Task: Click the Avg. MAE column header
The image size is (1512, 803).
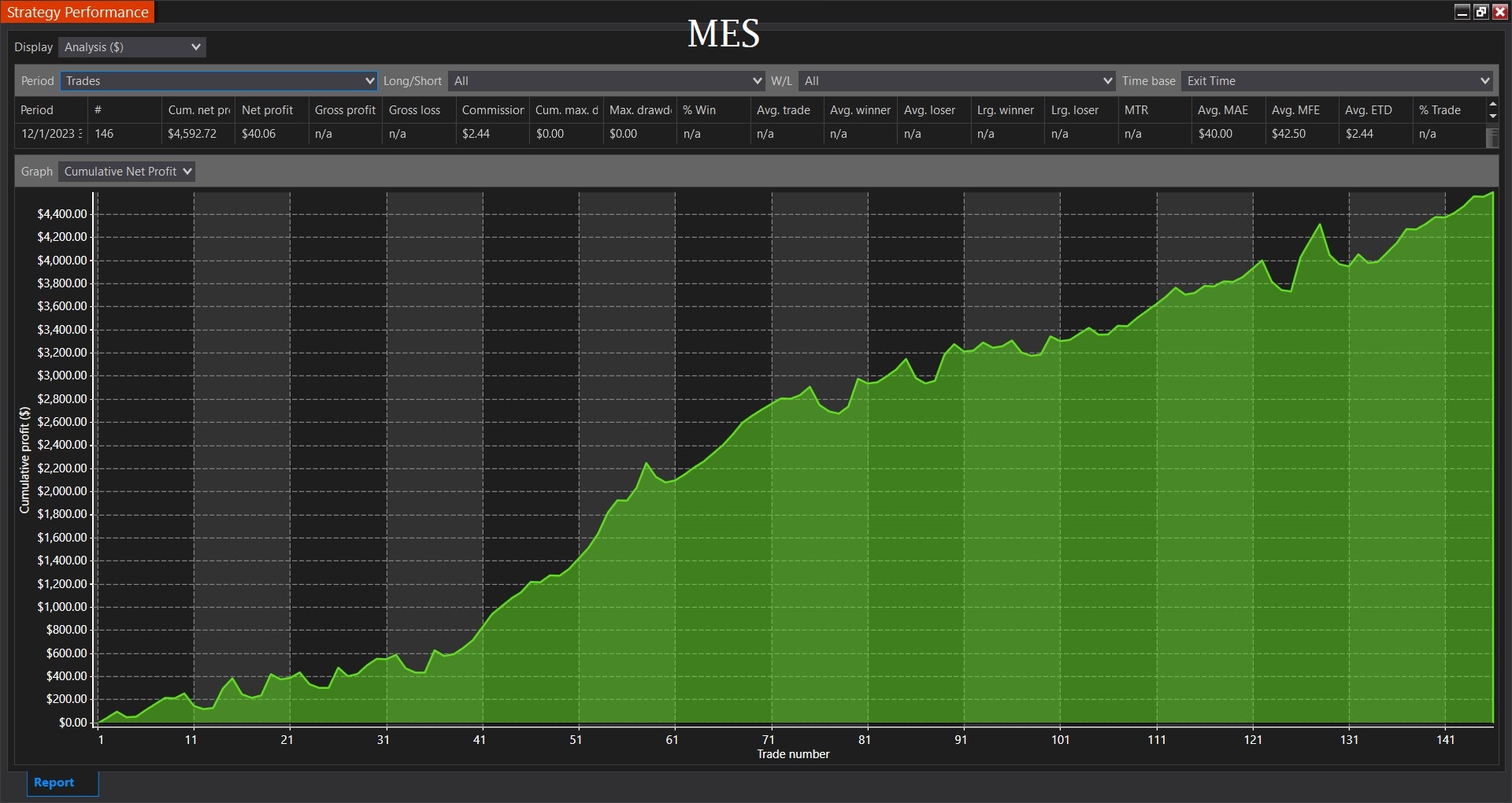Action: click(x=1222, y=110)
